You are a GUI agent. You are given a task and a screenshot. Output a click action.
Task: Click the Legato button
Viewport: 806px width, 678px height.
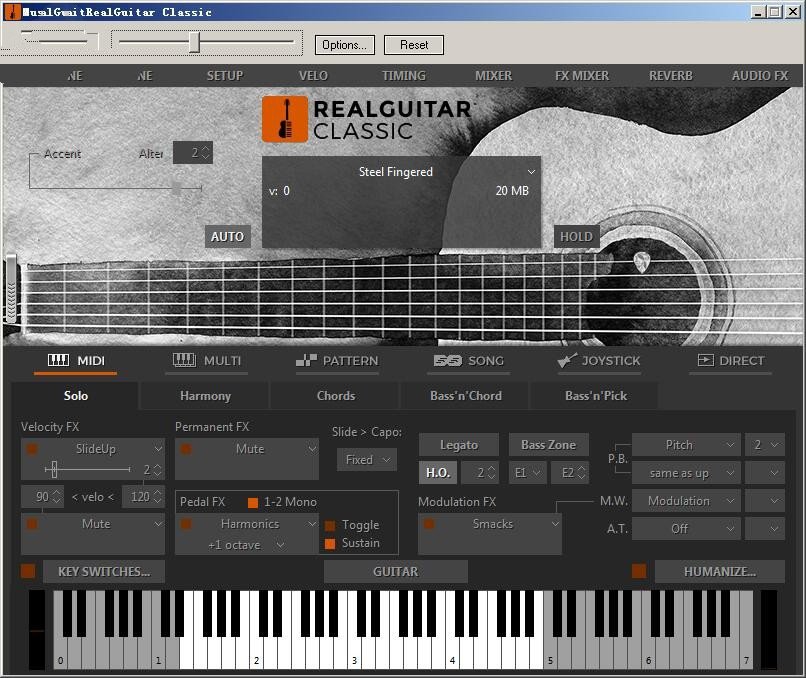pos(459,445)
